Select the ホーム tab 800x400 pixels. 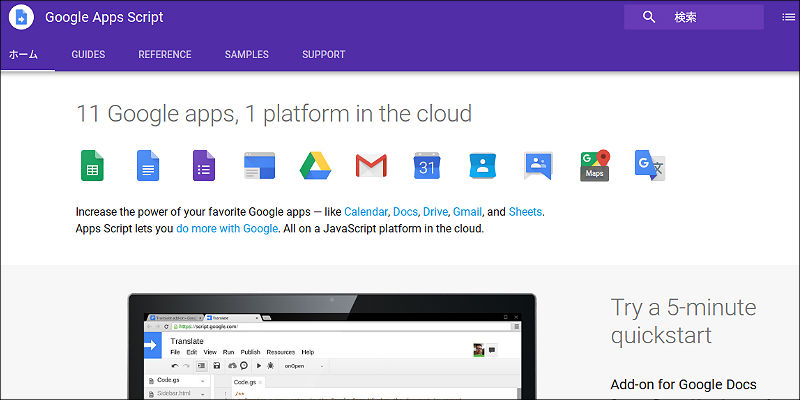pos(23,55)
